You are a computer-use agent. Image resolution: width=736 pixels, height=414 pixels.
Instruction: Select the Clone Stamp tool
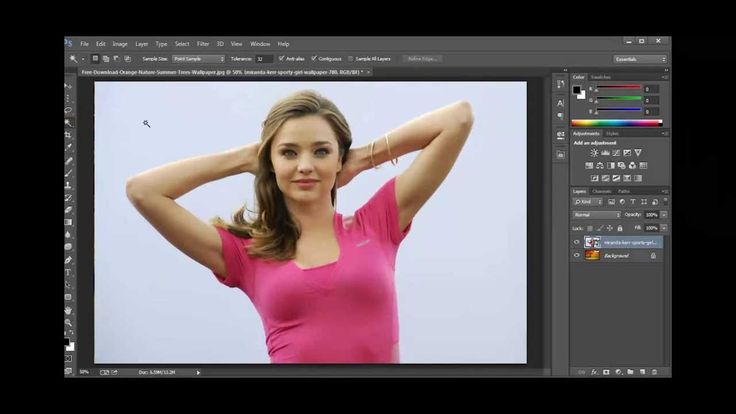(69, 185)
